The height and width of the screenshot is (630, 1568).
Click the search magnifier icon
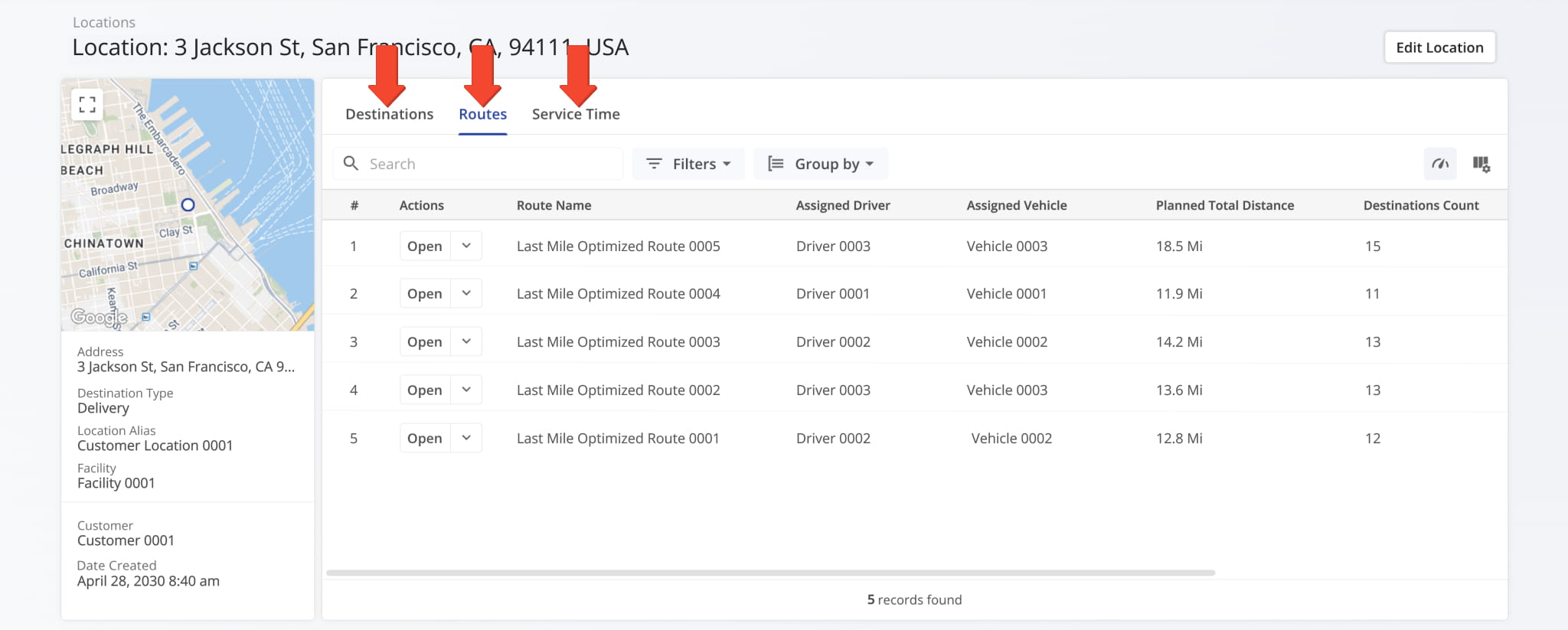click(x=351, y=163)
